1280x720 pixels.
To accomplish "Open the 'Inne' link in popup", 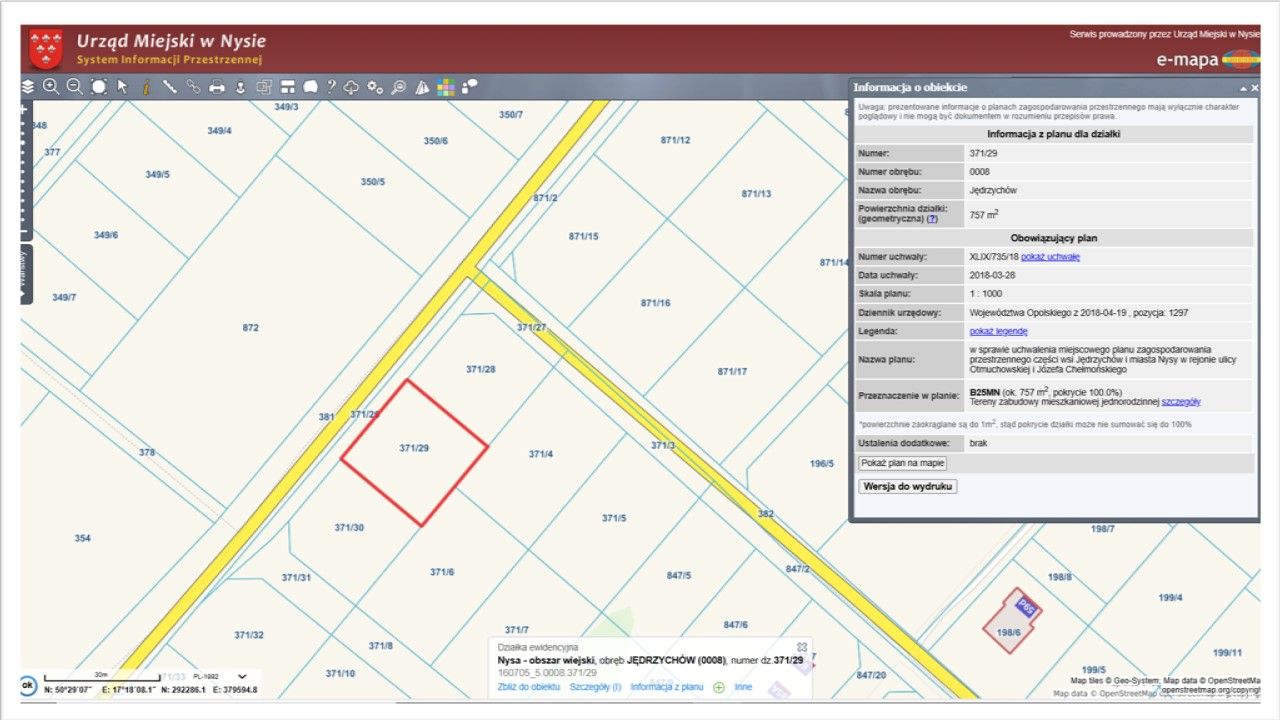I will pyautogui.click(x=743, y=687).
